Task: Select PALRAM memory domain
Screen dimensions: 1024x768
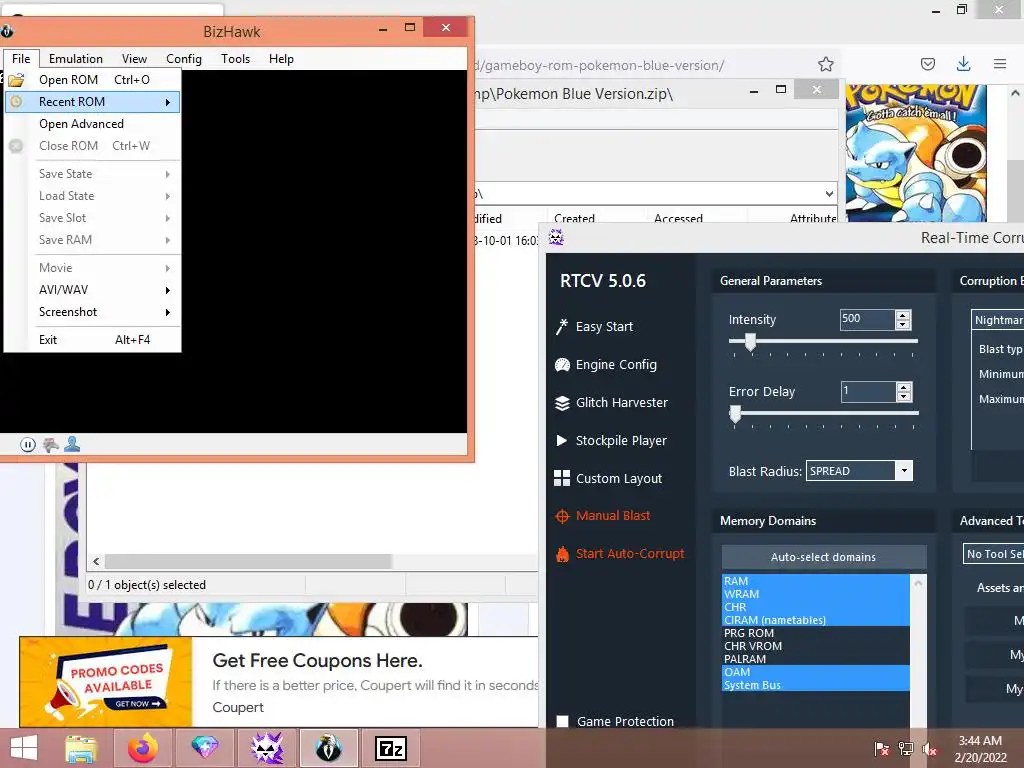Action: point(816,660)
